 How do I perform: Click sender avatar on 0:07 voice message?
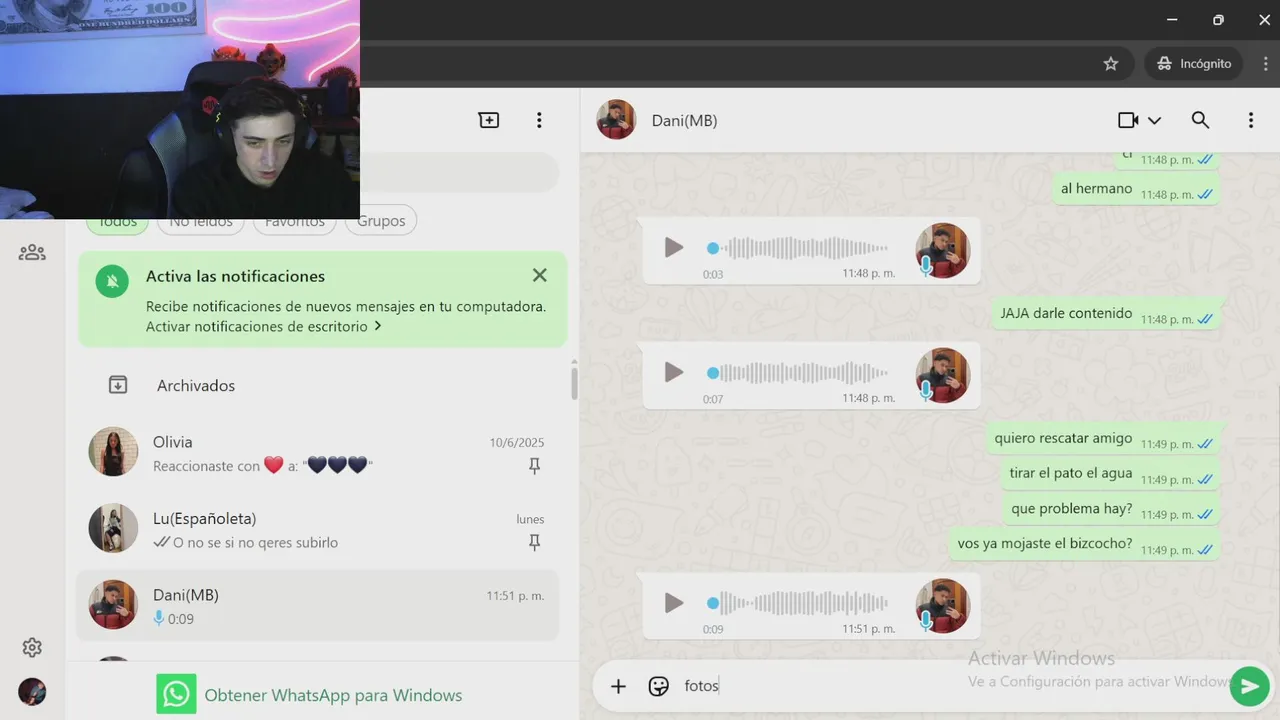943,375
